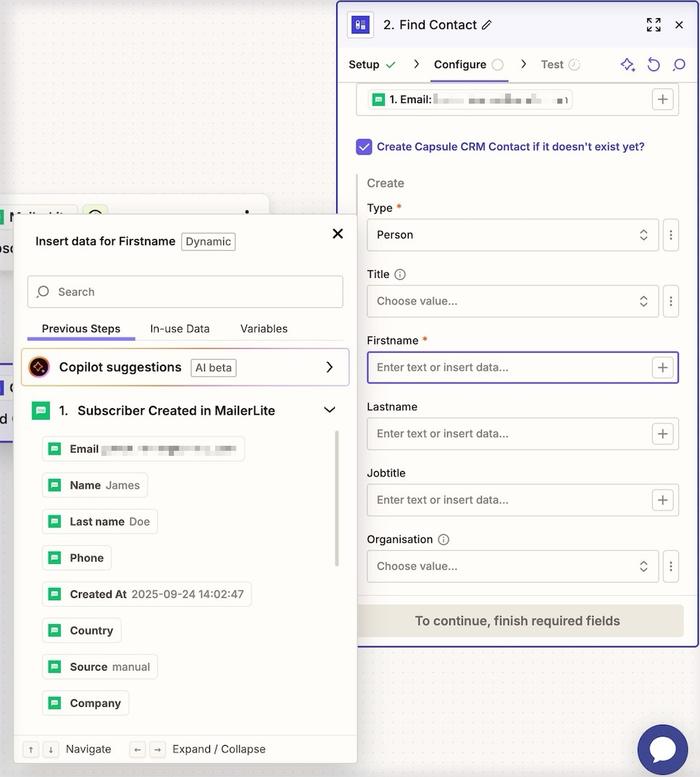Open three-dot options beside Type dropdown
The image size is (700, 777).
(x=671, y=235)
